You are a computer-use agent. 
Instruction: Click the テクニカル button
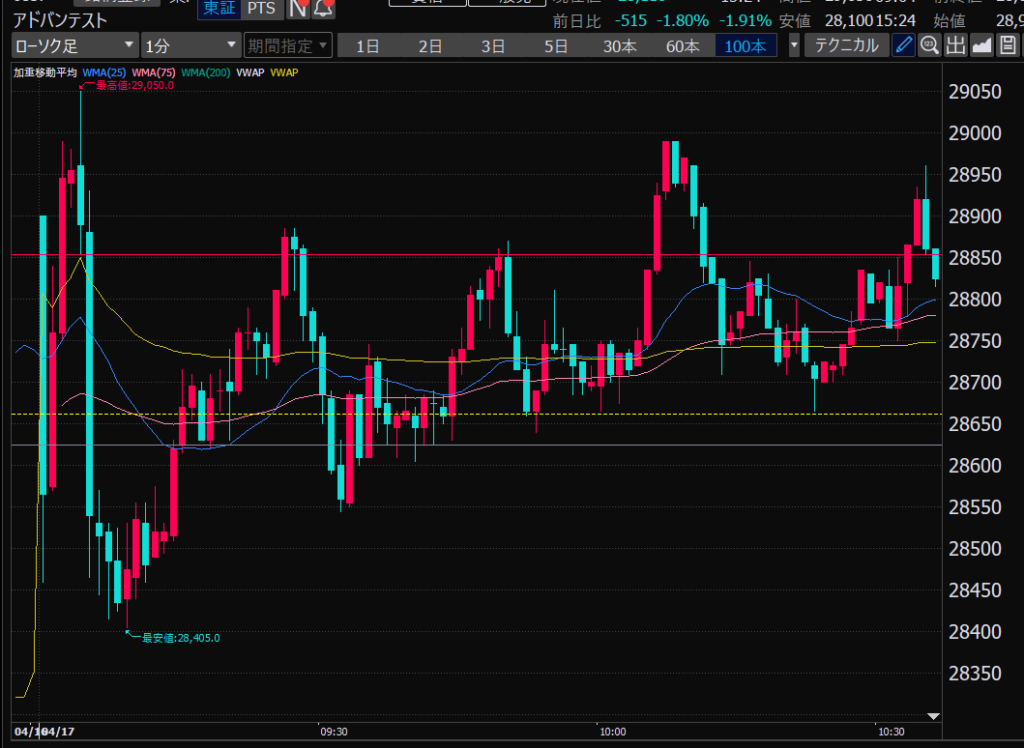[x=846, y=45]
